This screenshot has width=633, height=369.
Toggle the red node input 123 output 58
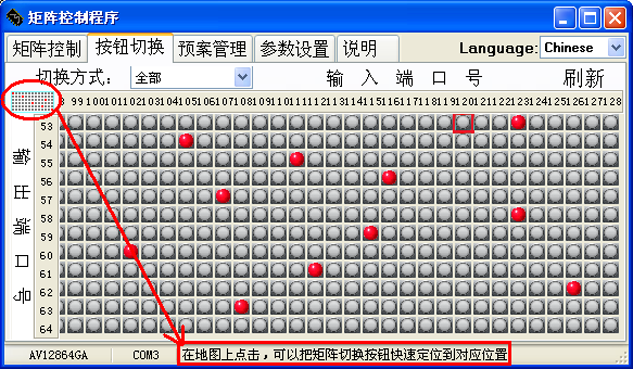[518, 215]
